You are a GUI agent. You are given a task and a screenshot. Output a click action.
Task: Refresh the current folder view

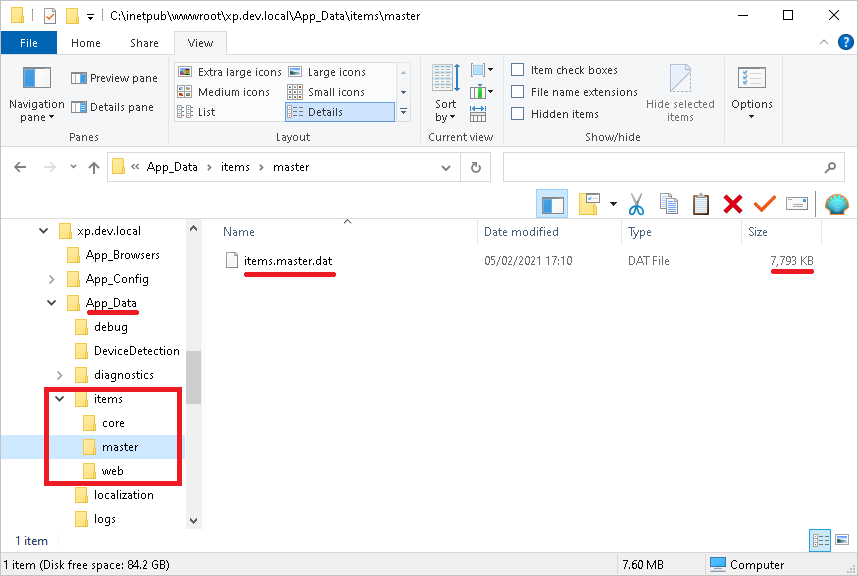476,167
